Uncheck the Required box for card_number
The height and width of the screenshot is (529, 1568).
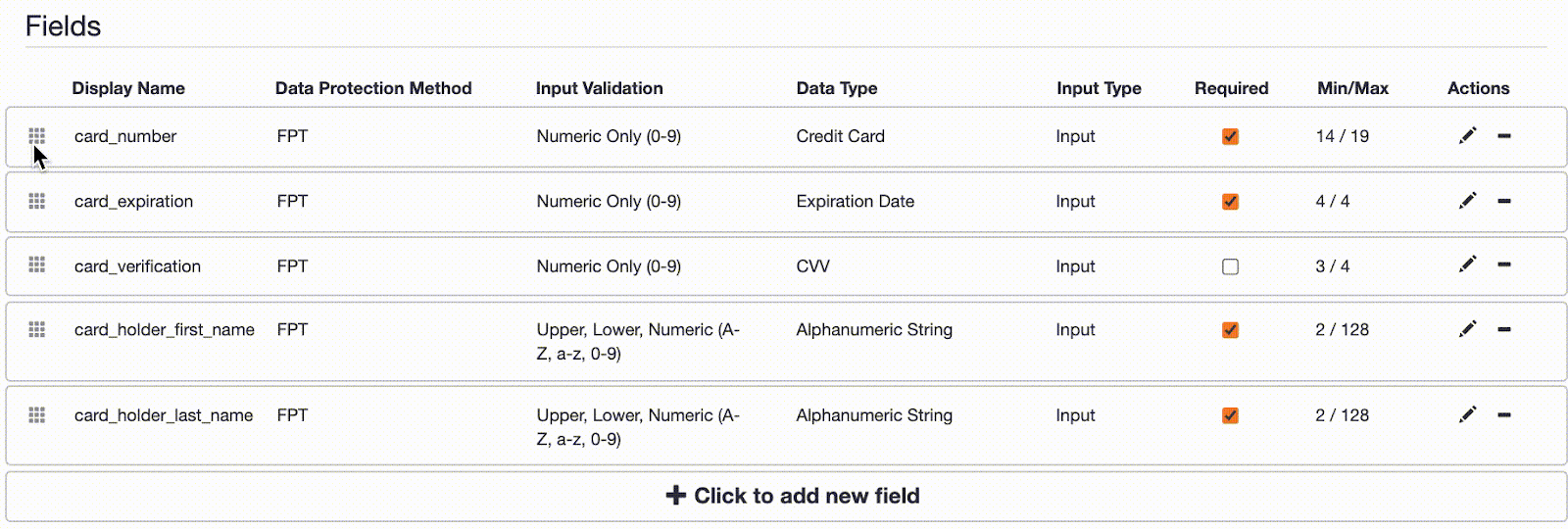tap(1230, 136)
